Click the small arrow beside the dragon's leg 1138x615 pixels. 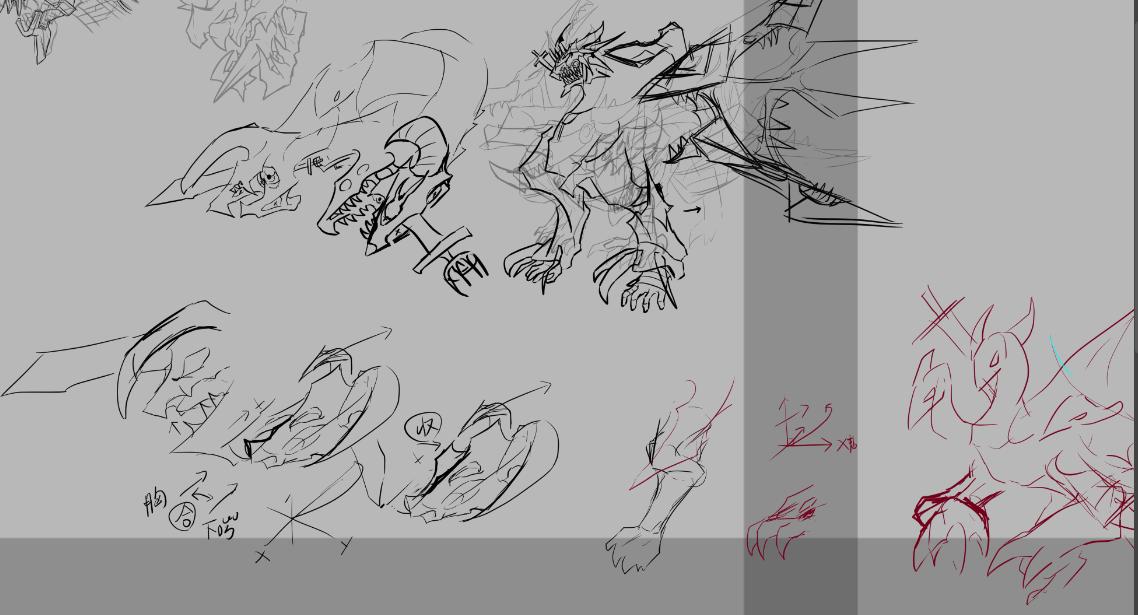tap(691, 210)
